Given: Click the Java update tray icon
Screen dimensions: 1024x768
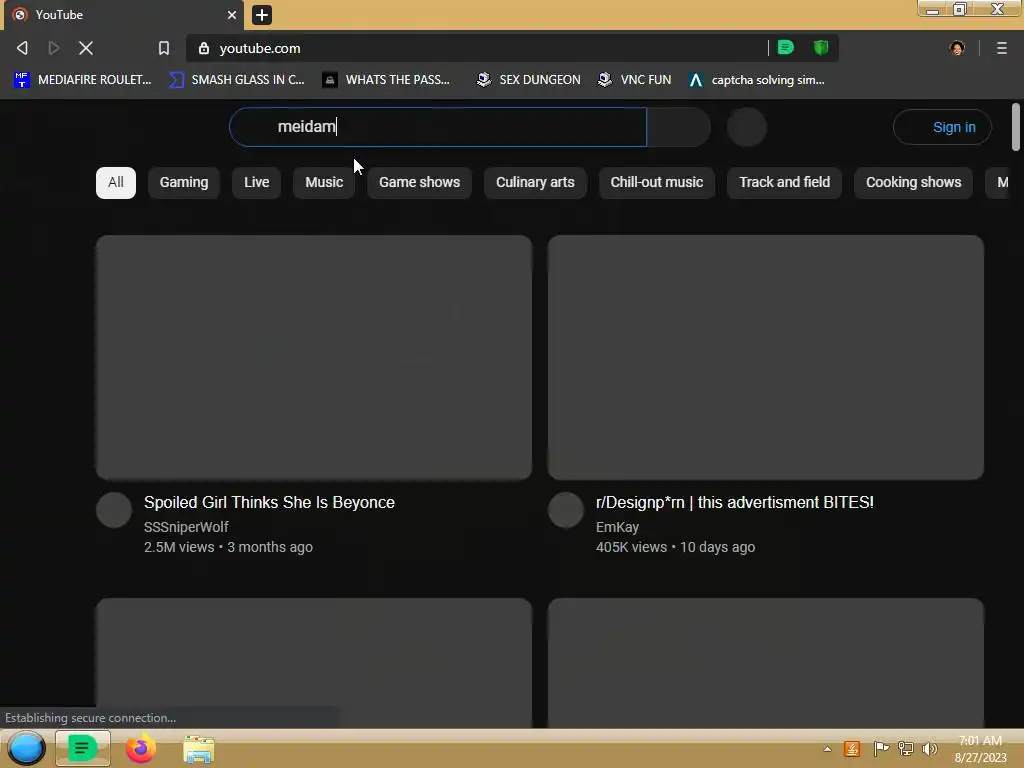Looking at the screenshot, I should (x=852, y=748).
